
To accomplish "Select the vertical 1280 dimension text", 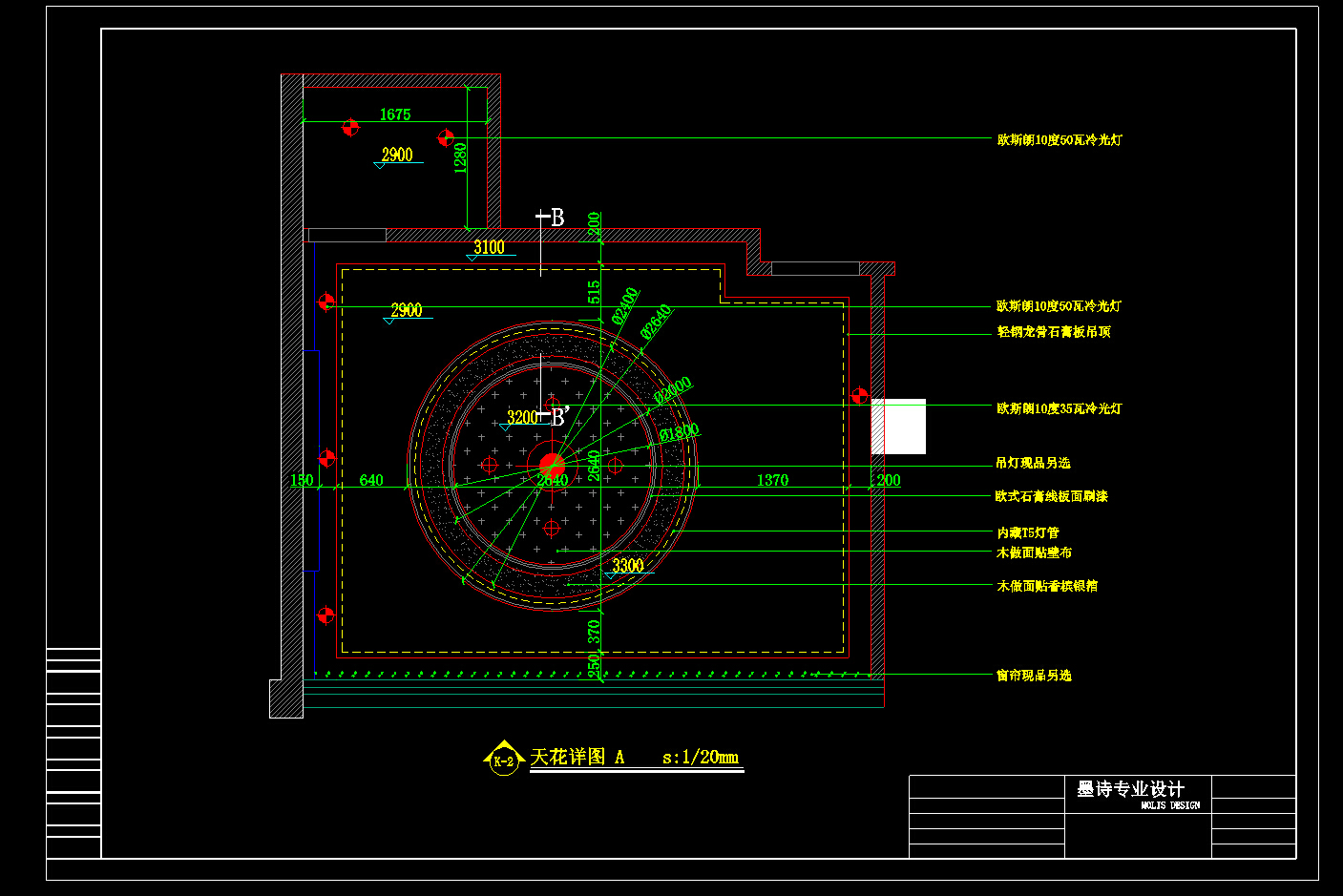I will pyautogui.click(x=460, y=157).
